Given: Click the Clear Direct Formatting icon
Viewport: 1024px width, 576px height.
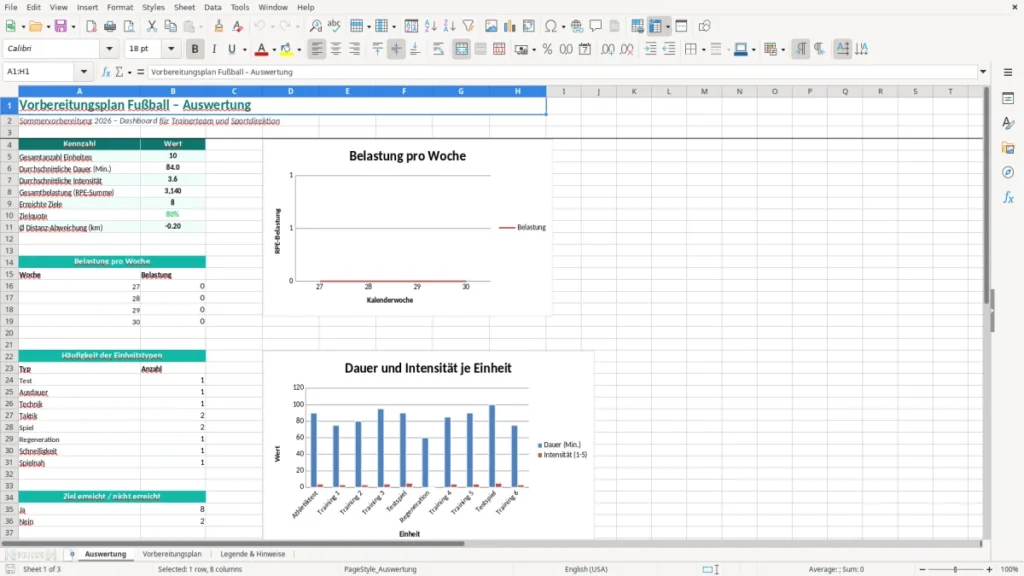Looking at the screenshot, I should 238,26.
